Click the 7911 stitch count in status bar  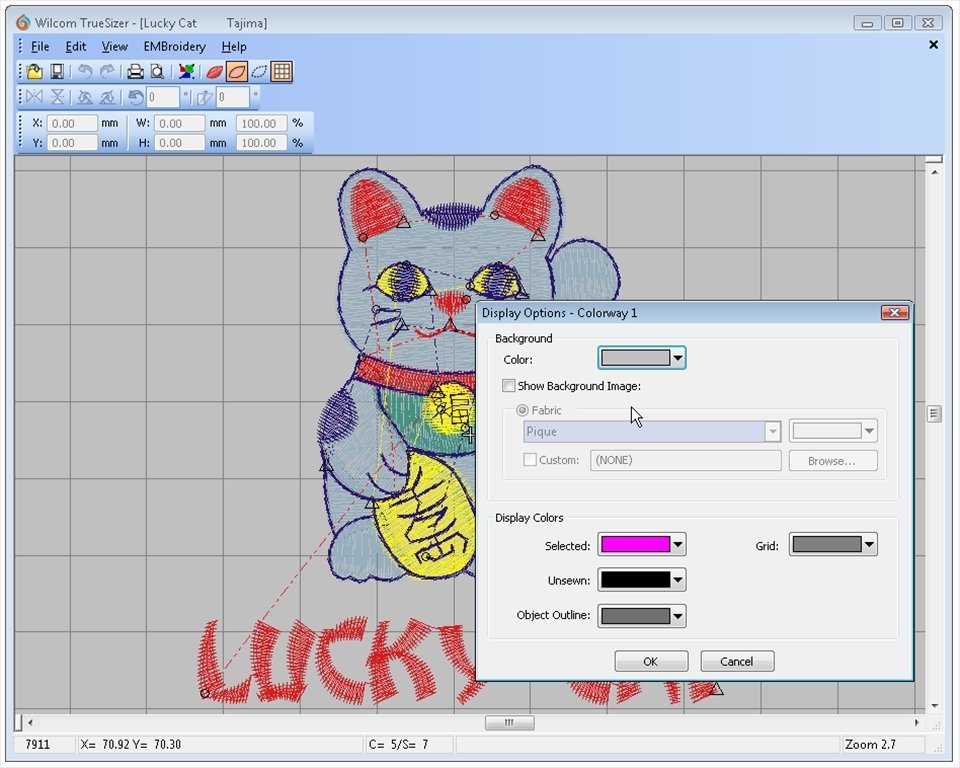[37, 745]
